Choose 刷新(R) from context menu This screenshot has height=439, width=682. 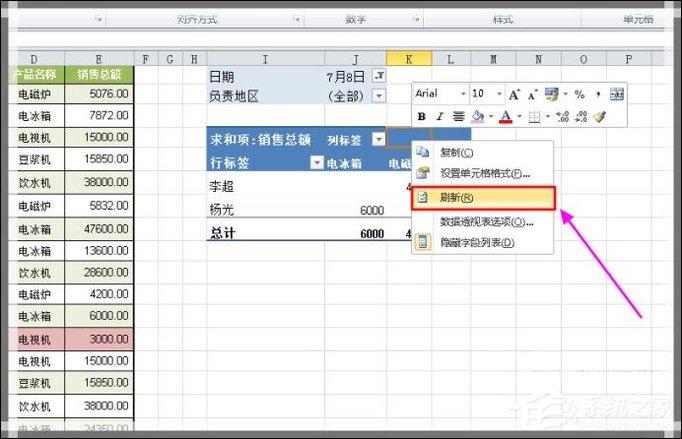click(x=483, y=198)
